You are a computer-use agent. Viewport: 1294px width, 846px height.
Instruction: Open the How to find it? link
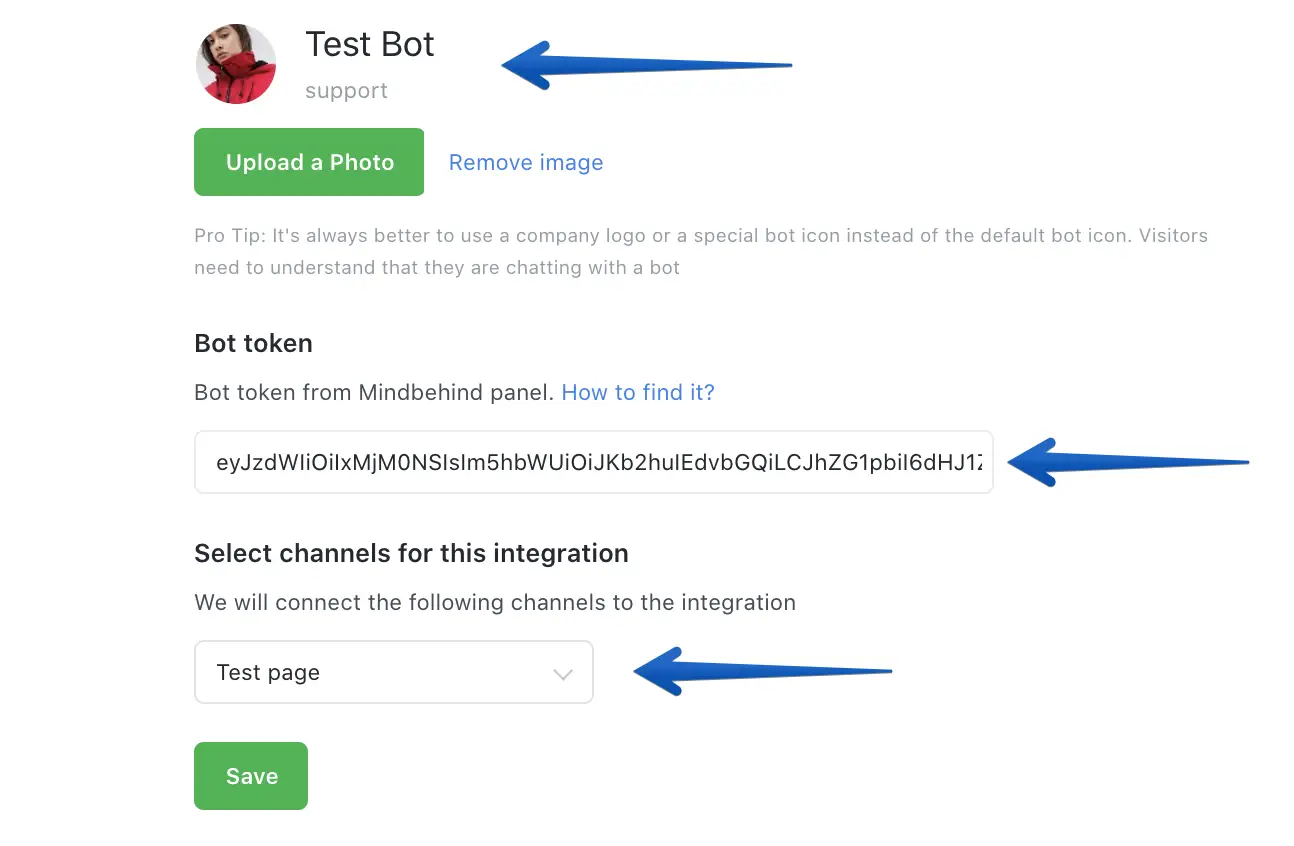click(638, 393)
